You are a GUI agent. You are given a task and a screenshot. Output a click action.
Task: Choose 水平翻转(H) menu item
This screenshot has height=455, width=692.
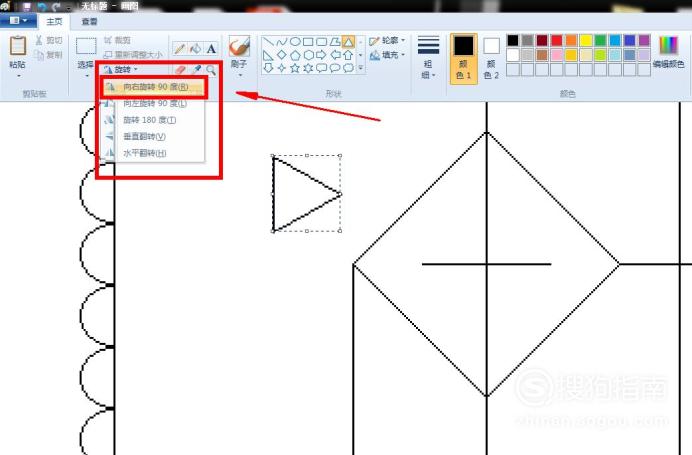[x=153, y=153]
